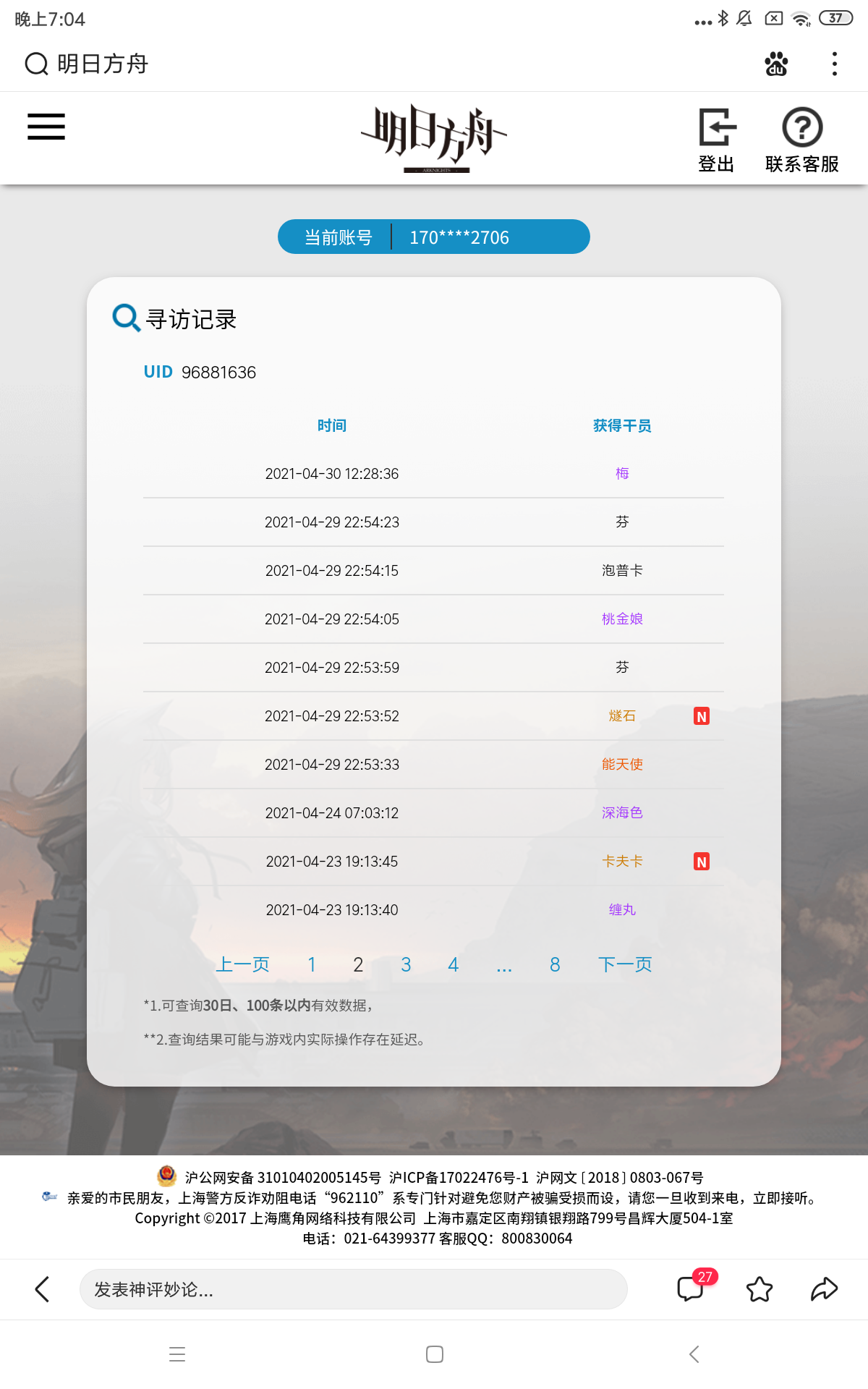This screenshot has width=868, height=1389.
Task: Click the 寻访记录 magnifier icon
Action: pyautogui.click(x=126, y=318)
